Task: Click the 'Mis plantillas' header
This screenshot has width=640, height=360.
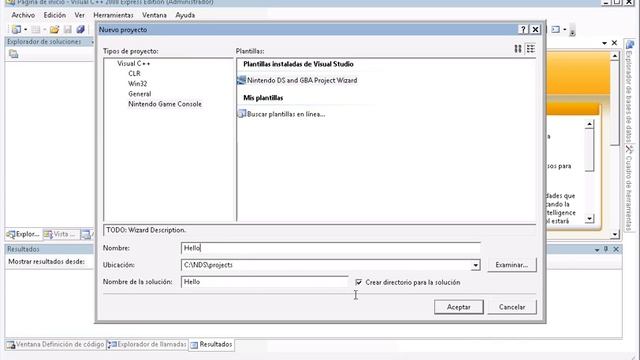Action: coord(263,98)
